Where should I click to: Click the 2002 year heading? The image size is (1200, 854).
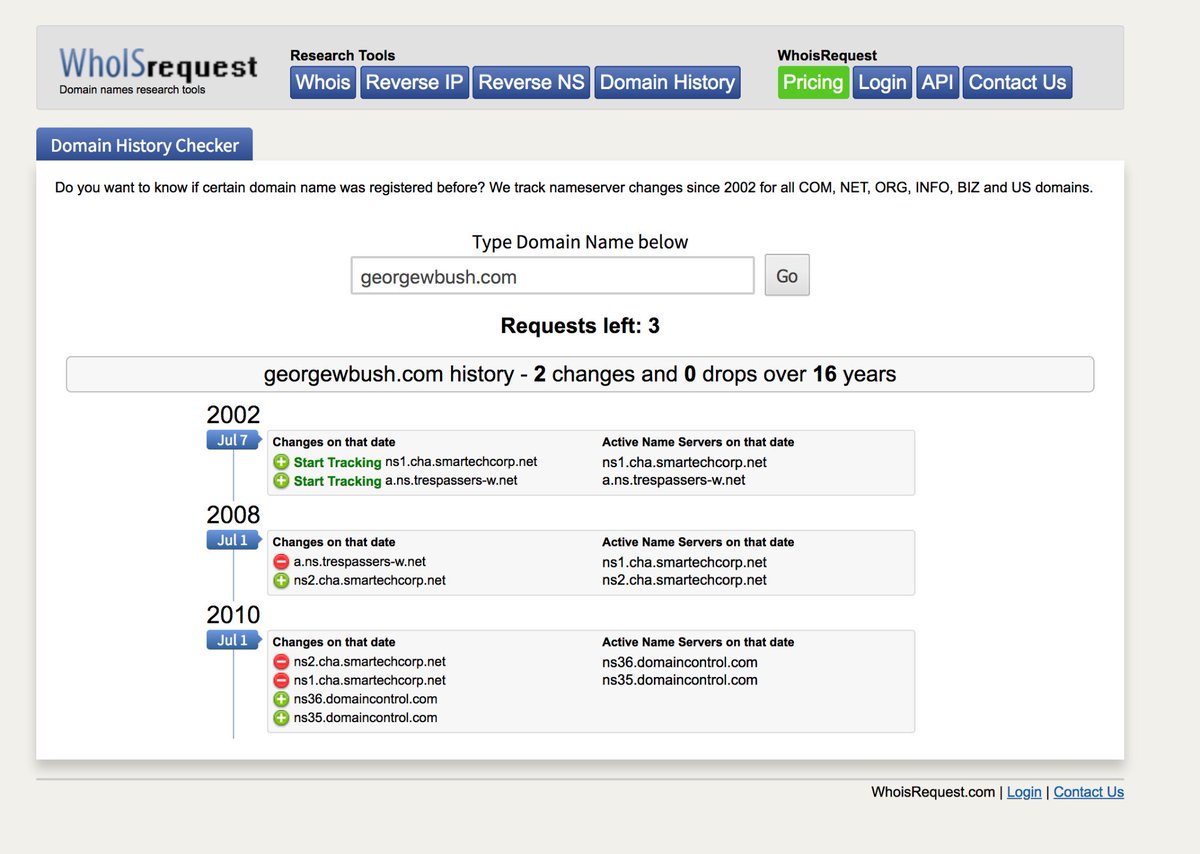coord(233,415)
